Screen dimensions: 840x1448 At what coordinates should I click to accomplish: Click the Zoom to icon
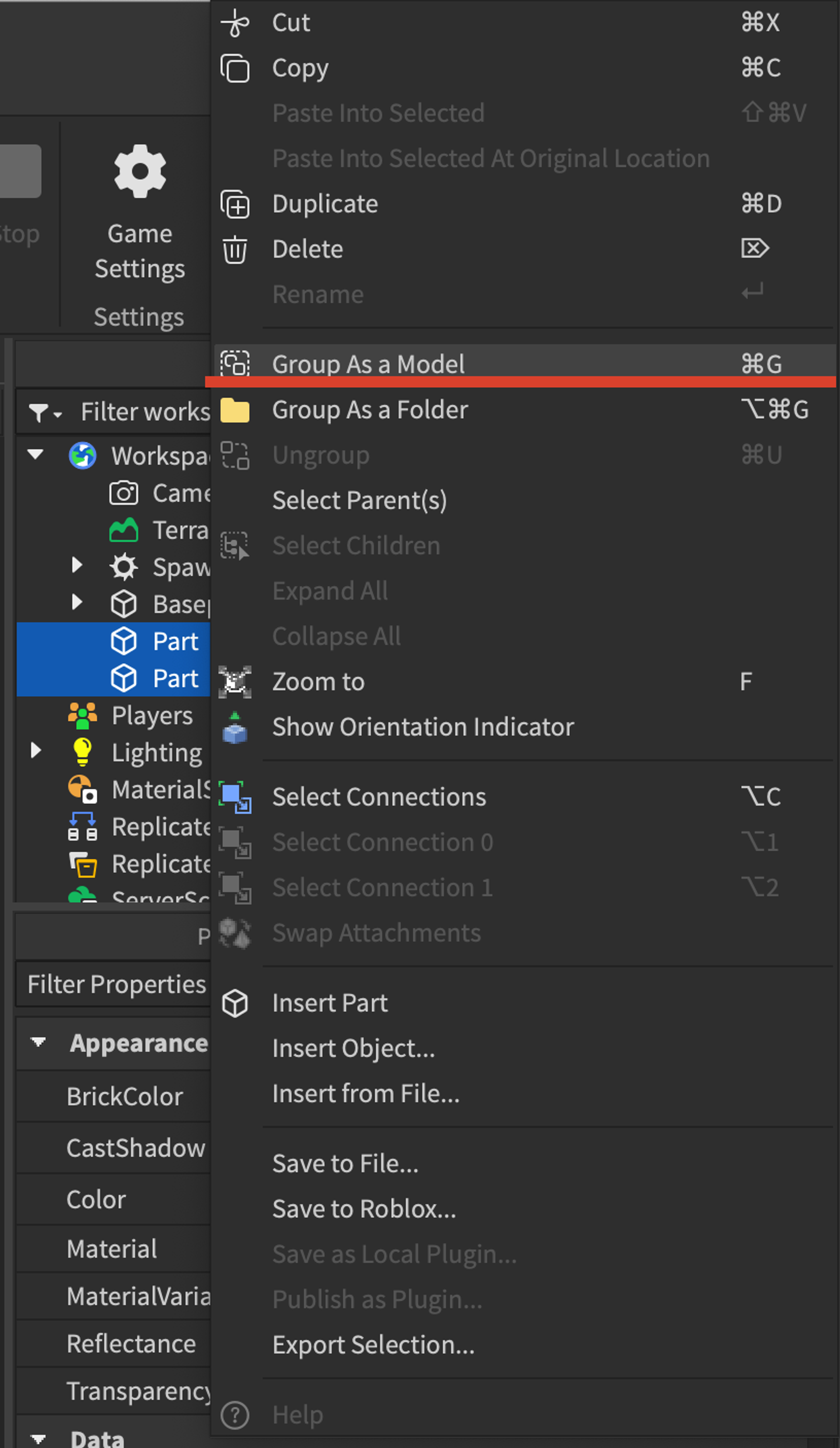click(x=235, y=682)
